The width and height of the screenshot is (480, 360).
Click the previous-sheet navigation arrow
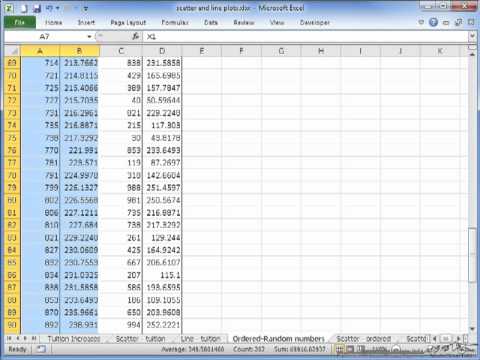(17, 338)
